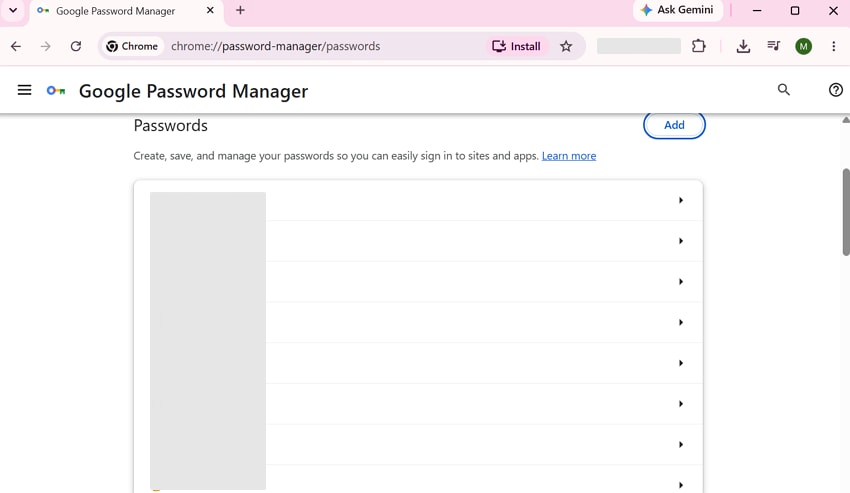Open the help question mark icon
The image size is (850, 493).
(x=835, y=90)
